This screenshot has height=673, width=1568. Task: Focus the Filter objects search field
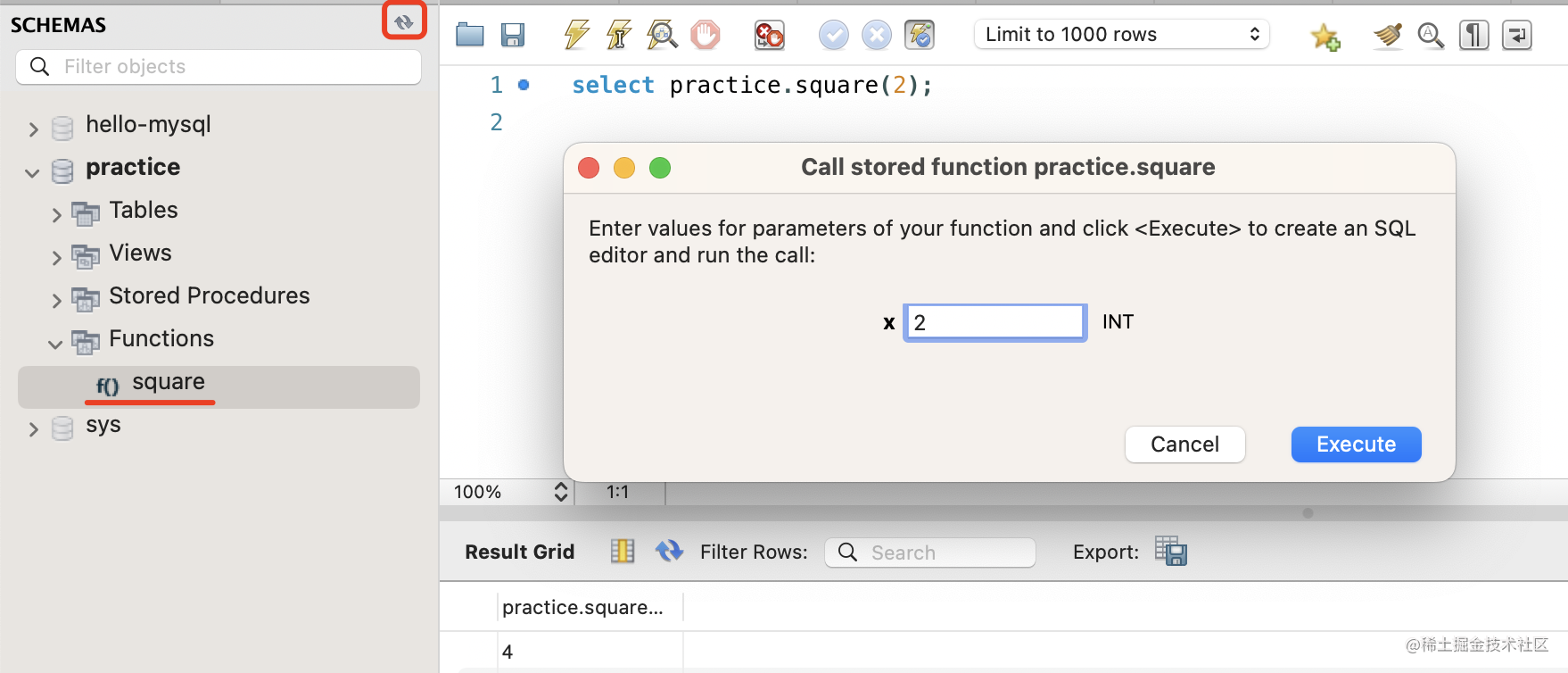point(219,67)
